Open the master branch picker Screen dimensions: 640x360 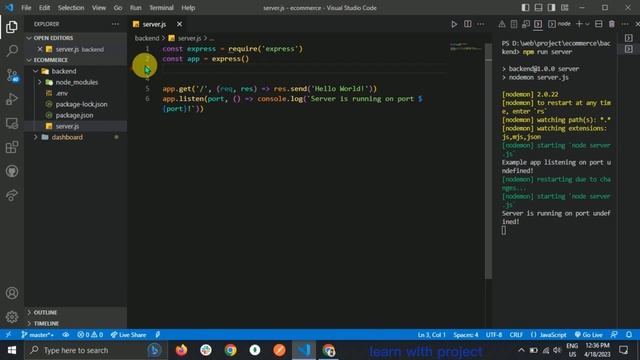[x=38, y=335]
